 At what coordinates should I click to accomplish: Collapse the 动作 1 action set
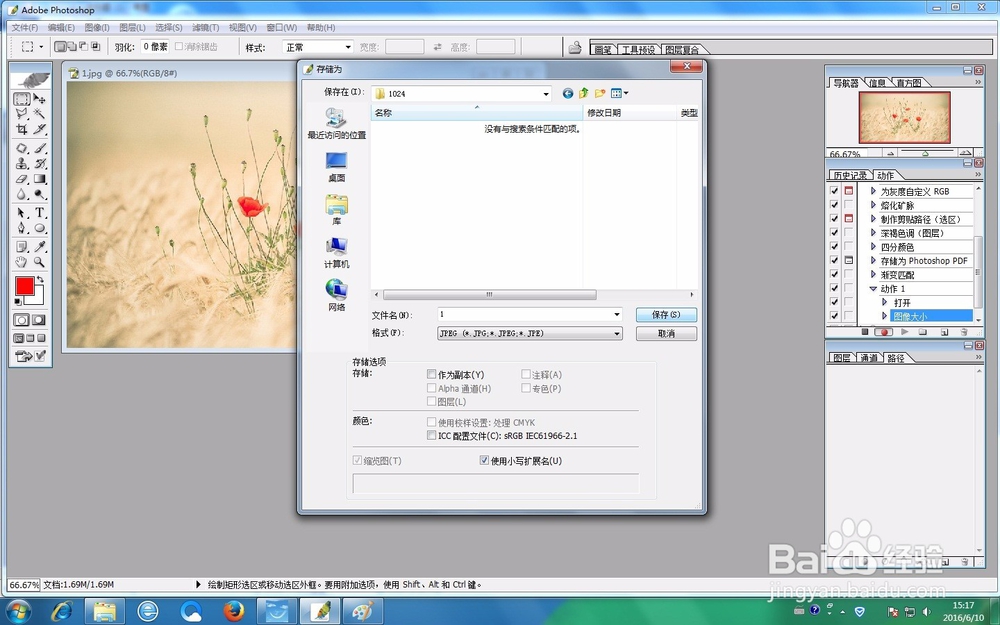point(874,288)
